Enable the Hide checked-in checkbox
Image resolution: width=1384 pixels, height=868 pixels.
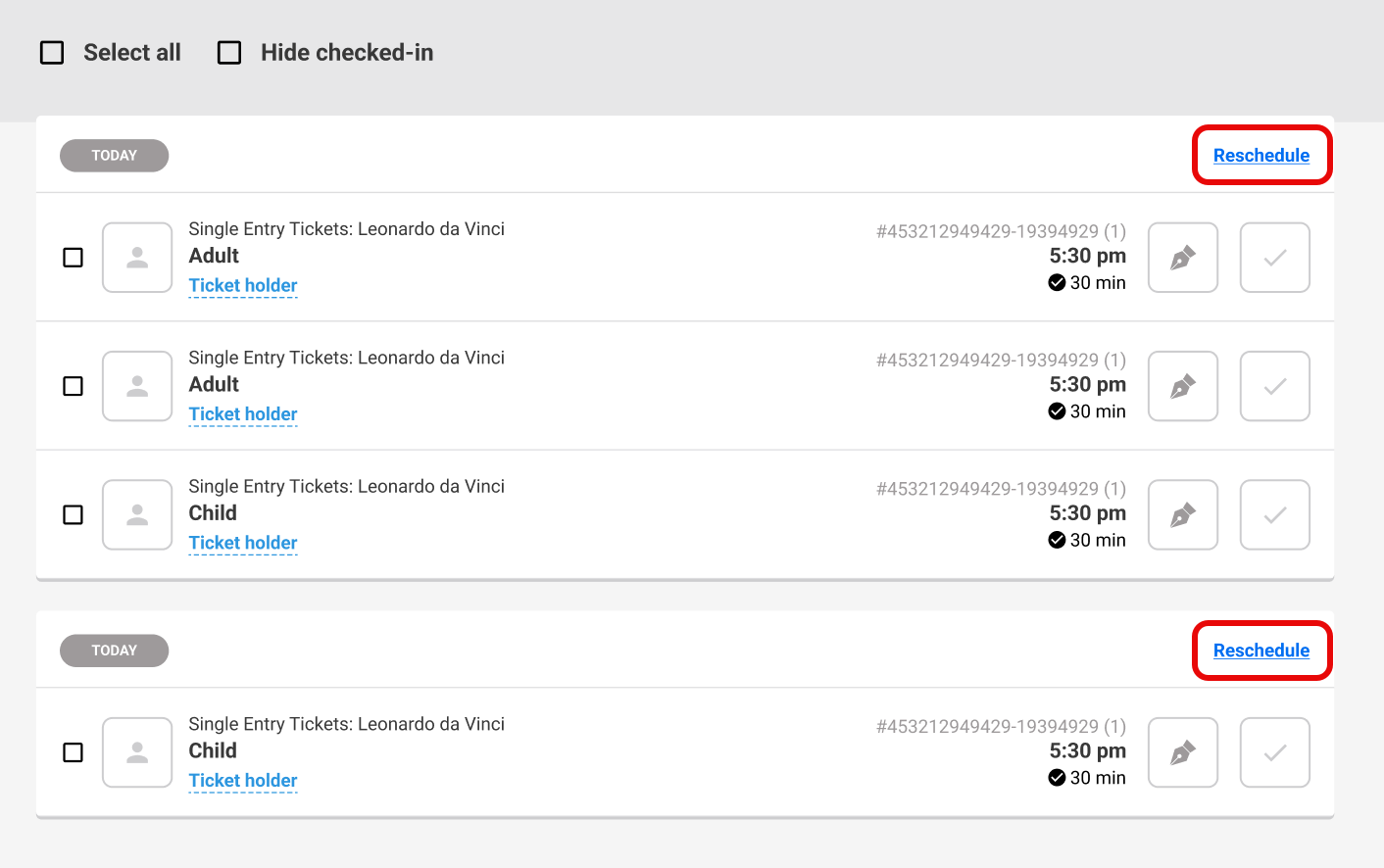point(229,53)
